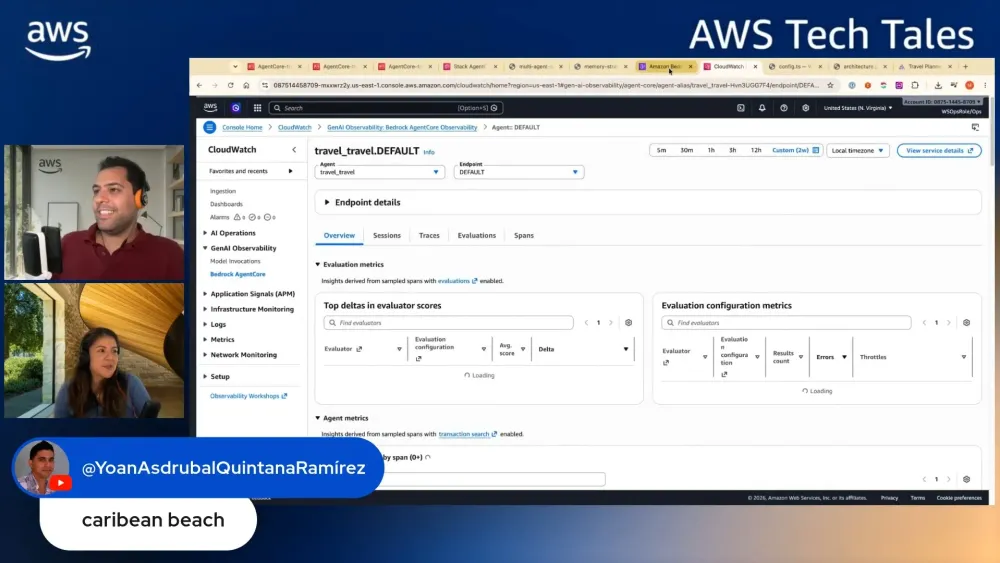Open browser home page
This screenshot has width=1000, height=563.
(246, 85)
